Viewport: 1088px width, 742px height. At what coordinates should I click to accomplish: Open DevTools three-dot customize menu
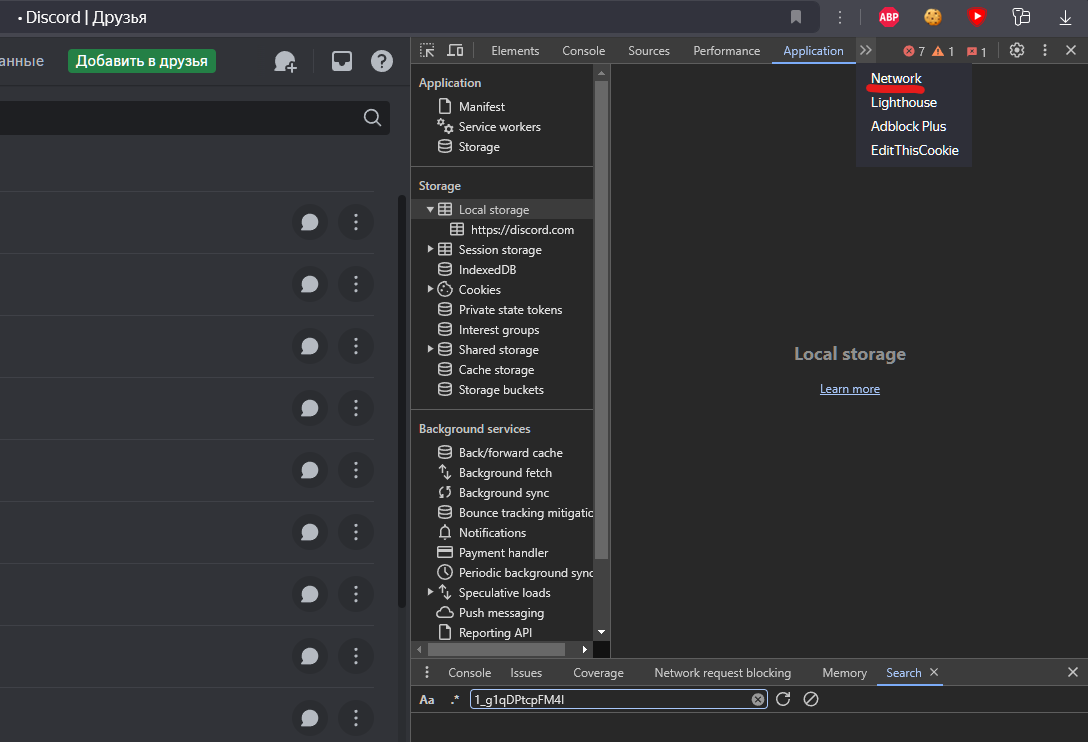1044,50
